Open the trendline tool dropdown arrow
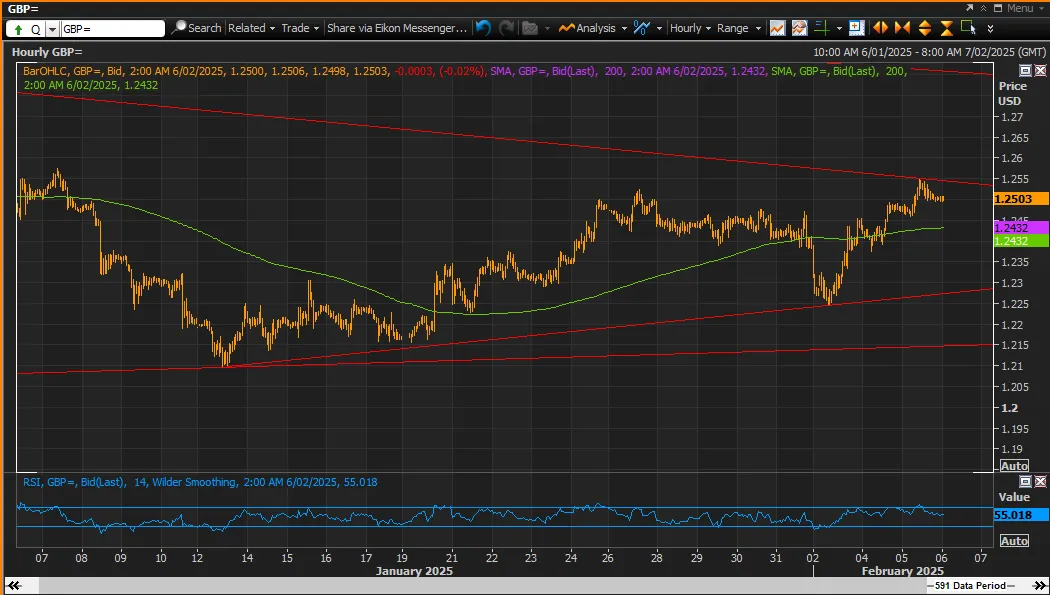Image resolution: width=1050 pixels, height=595 pixels. (x=659, y=28)
